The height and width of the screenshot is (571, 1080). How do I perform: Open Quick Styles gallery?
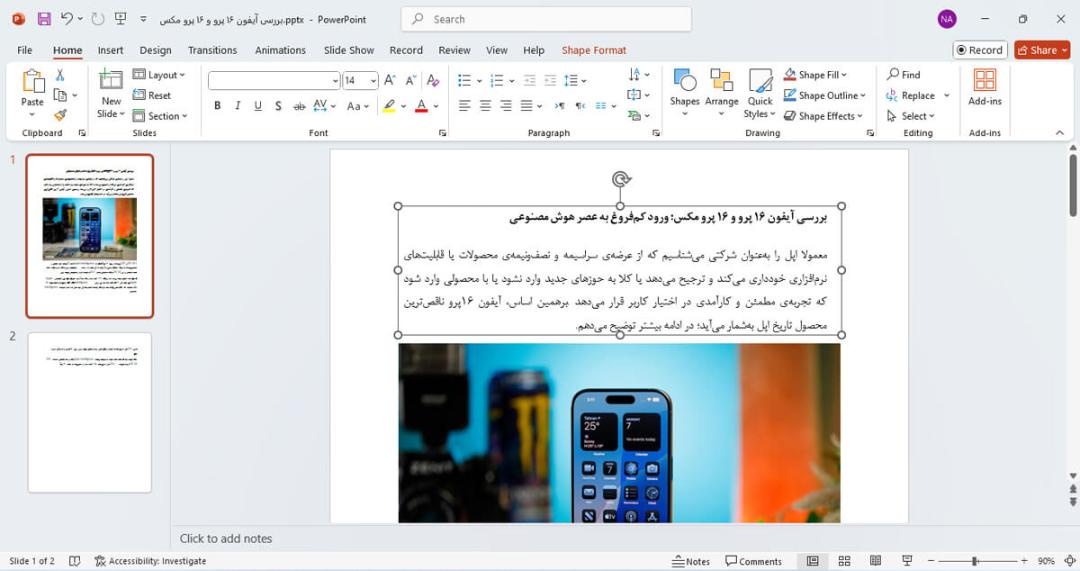[x=760, y=94]
